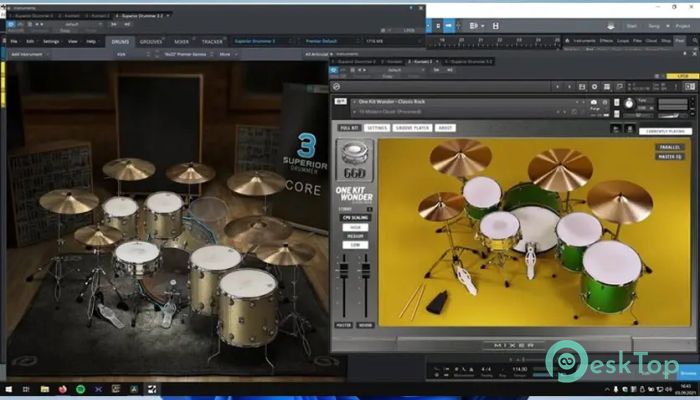This screenshot has height=400, width=700.
Task: Click the Browse button in the DAW
Action: click(688, 373)
